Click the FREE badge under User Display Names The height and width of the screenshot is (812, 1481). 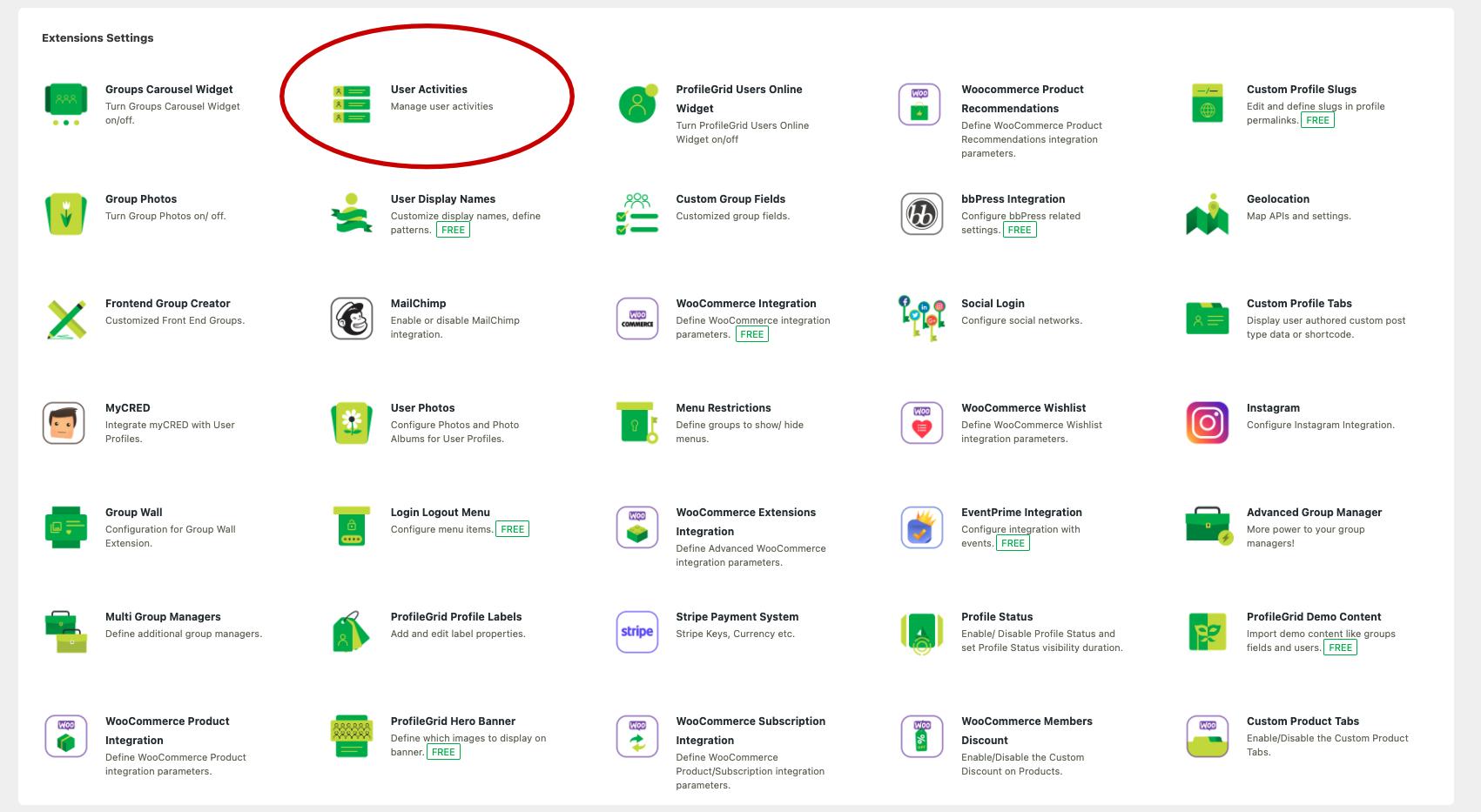click(453, 230)
